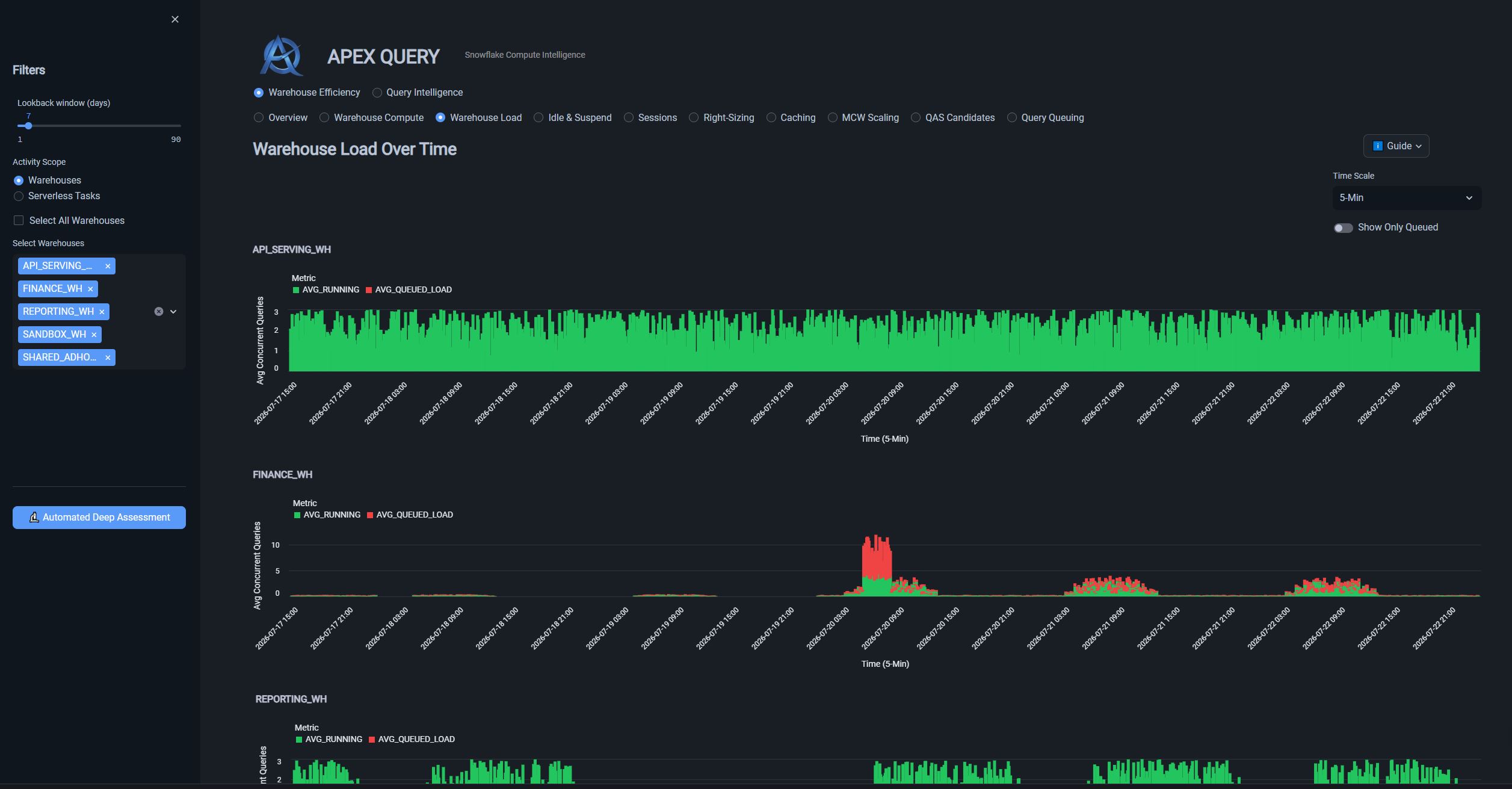Remove the REPORTING_WH tag

102,312
